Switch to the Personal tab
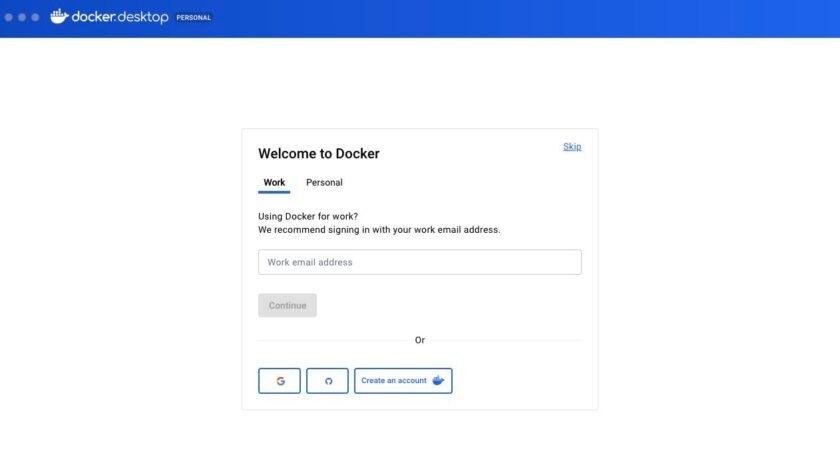This screenshot has height=467, width=840. [324, 183]
